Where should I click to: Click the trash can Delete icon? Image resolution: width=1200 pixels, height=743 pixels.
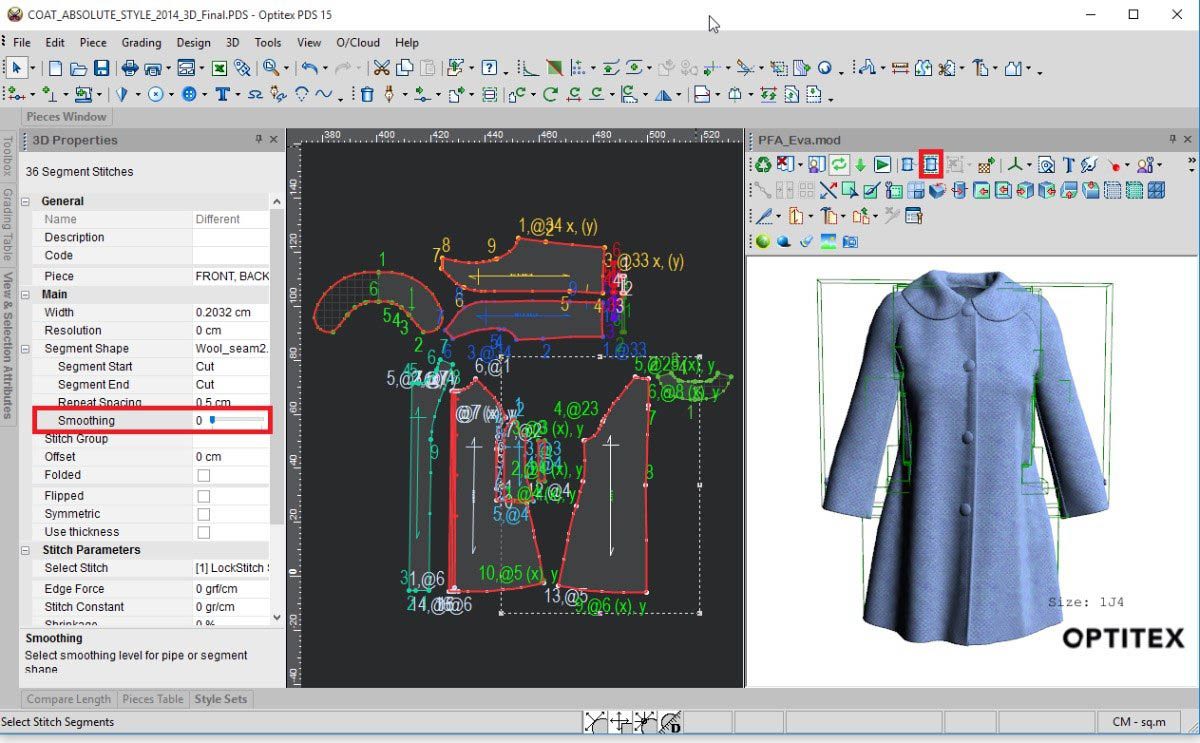367,95
